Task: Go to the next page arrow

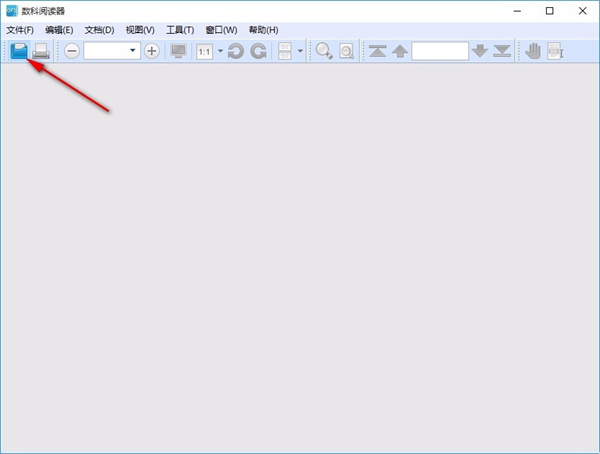Action: [480, 51]
